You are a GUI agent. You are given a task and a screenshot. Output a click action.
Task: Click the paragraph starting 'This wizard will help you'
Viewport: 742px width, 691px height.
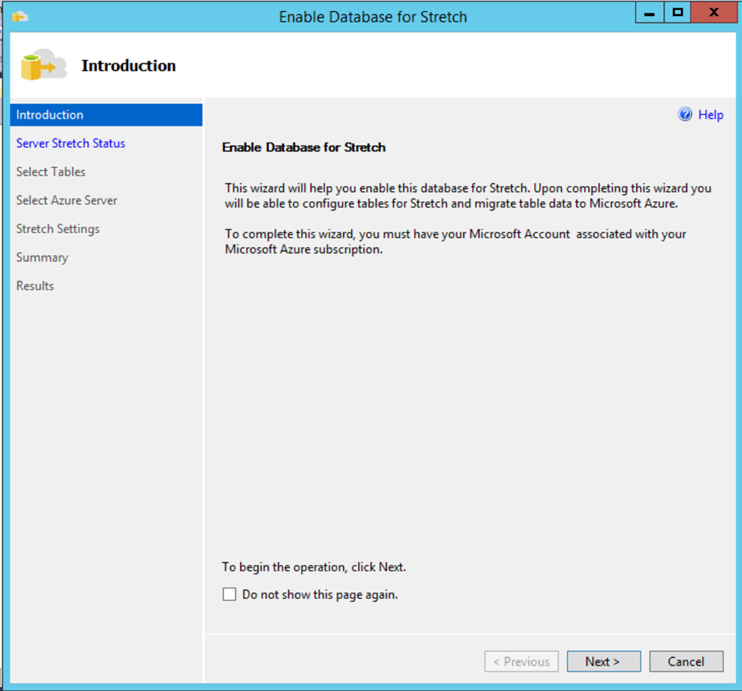point(468,196)
